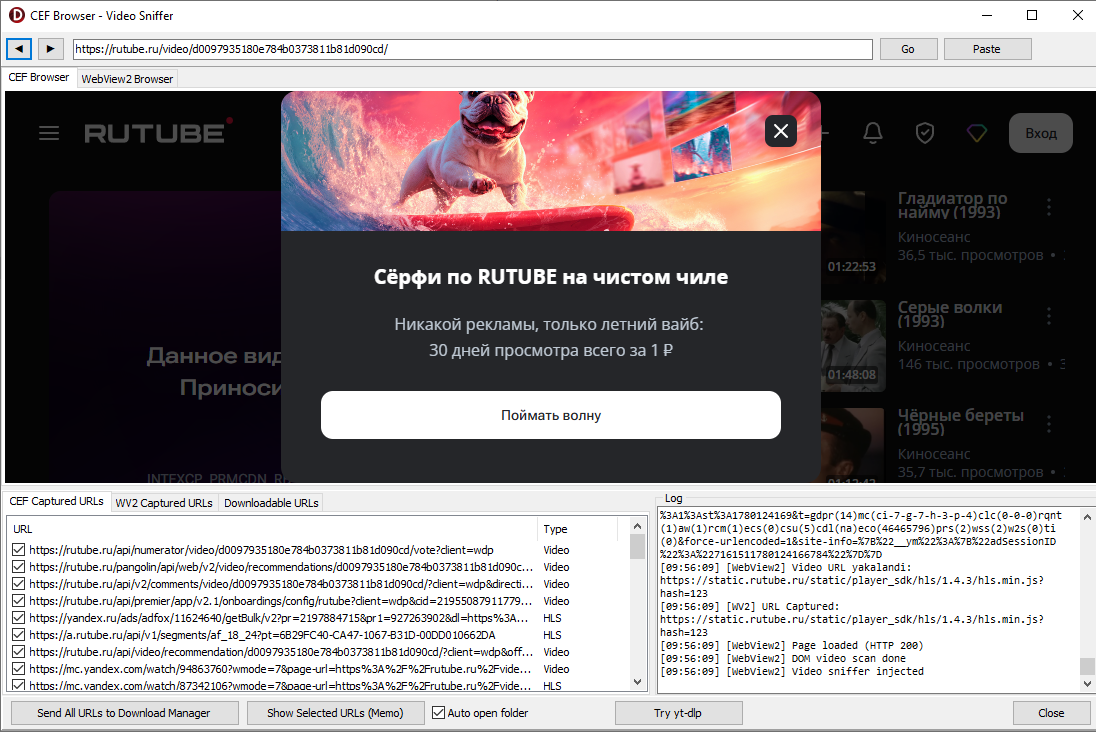Open Гладиатор по найму (1993) title link
Viewport: 1096px width, 732px height.
coord(952,206)
